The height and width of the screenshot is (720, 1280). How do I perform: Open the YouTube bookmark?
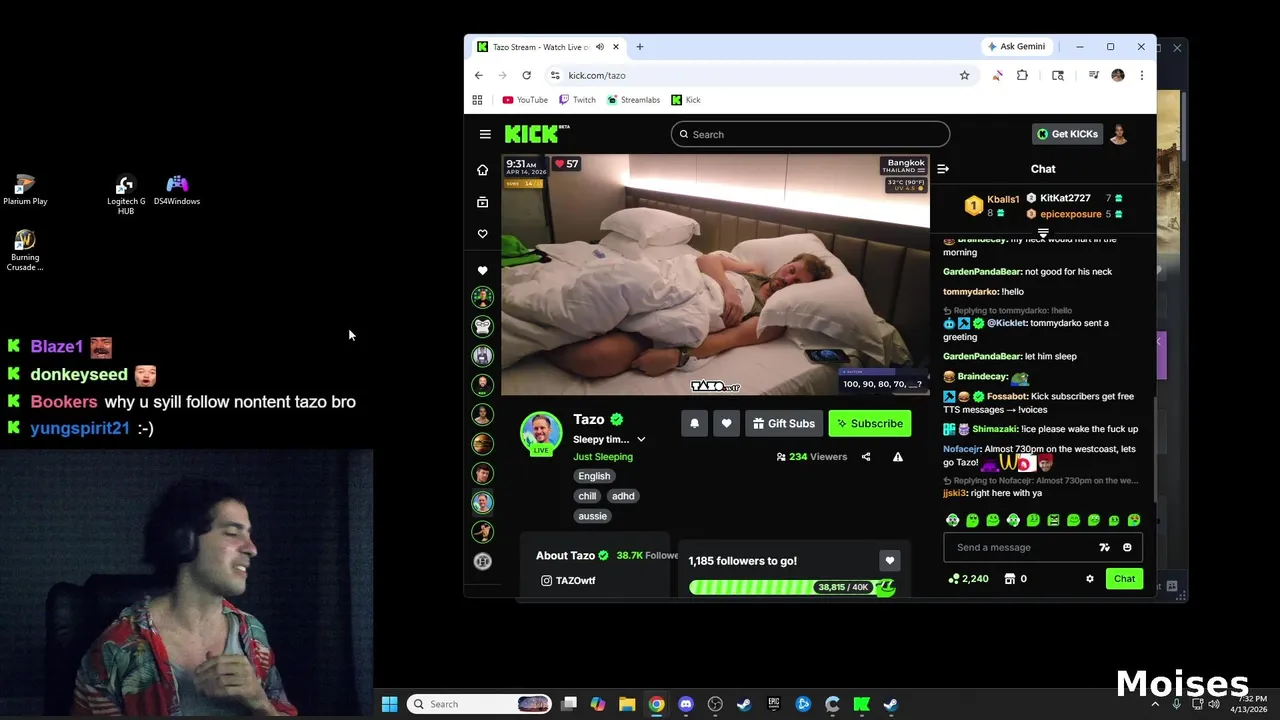pyautogui.click(x=525, y=100)
